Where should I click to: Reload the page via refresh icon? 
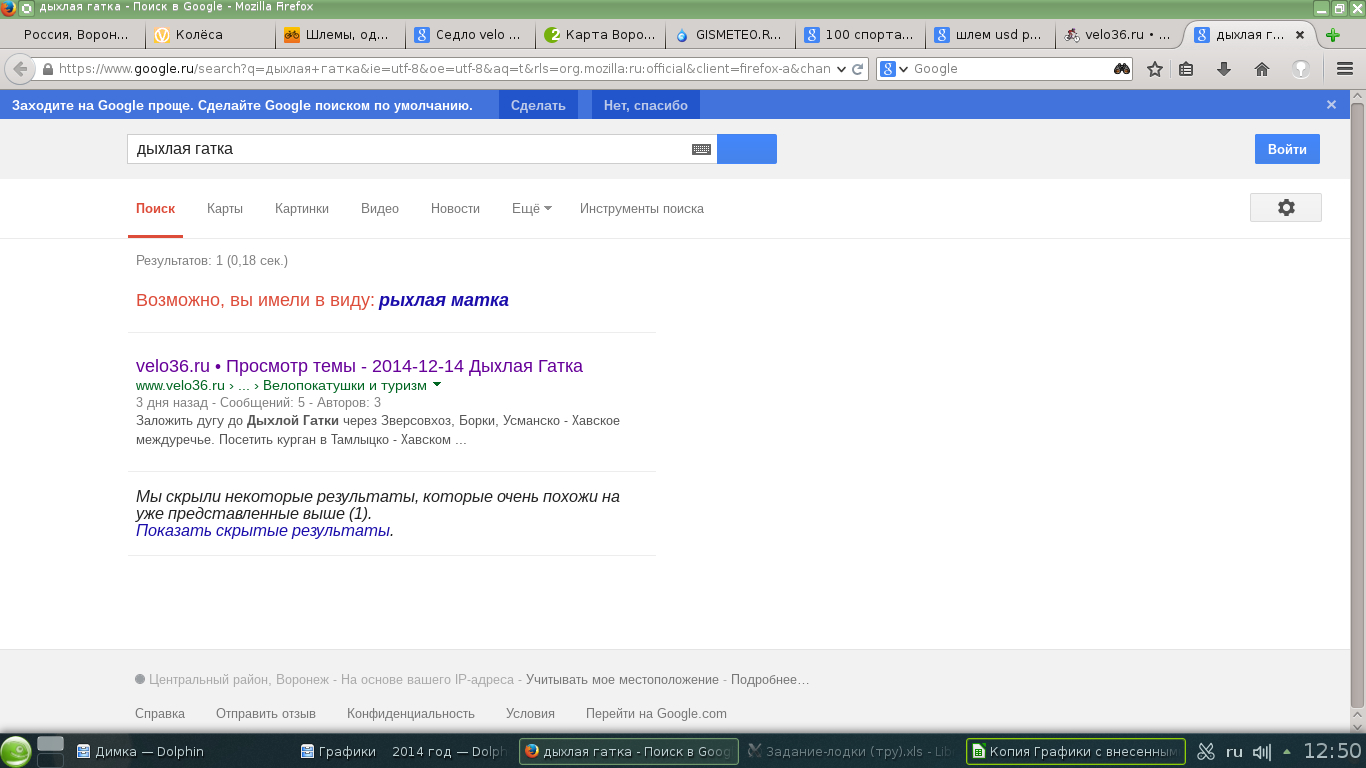click(857, 69)
